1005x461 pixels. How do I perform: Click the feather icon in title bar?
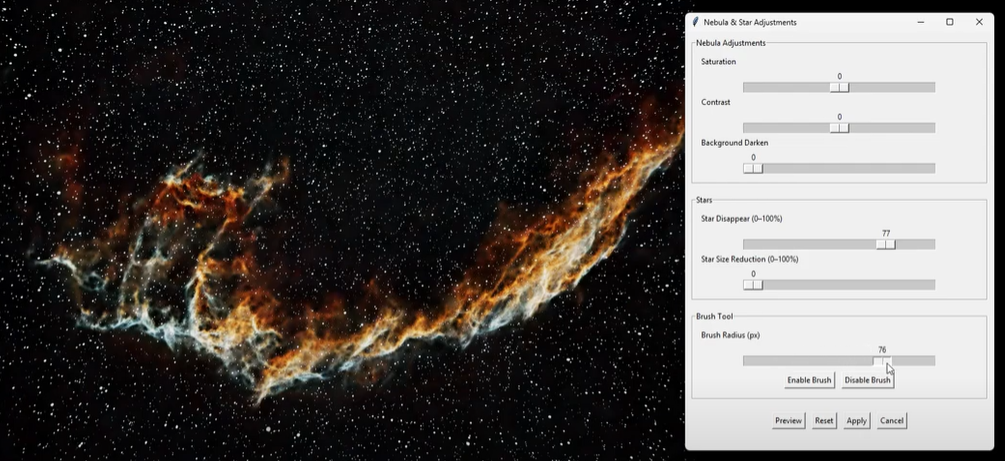695,22
